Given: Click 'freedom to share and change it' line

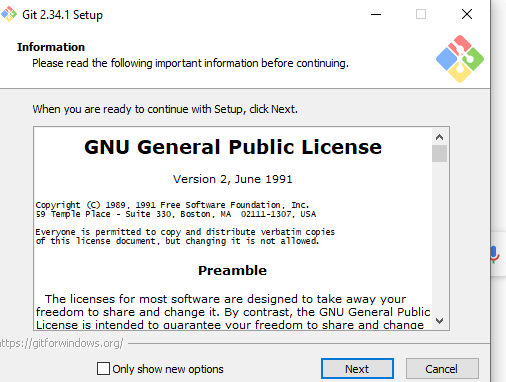Looking at the screenshot, I should (233, 312).
